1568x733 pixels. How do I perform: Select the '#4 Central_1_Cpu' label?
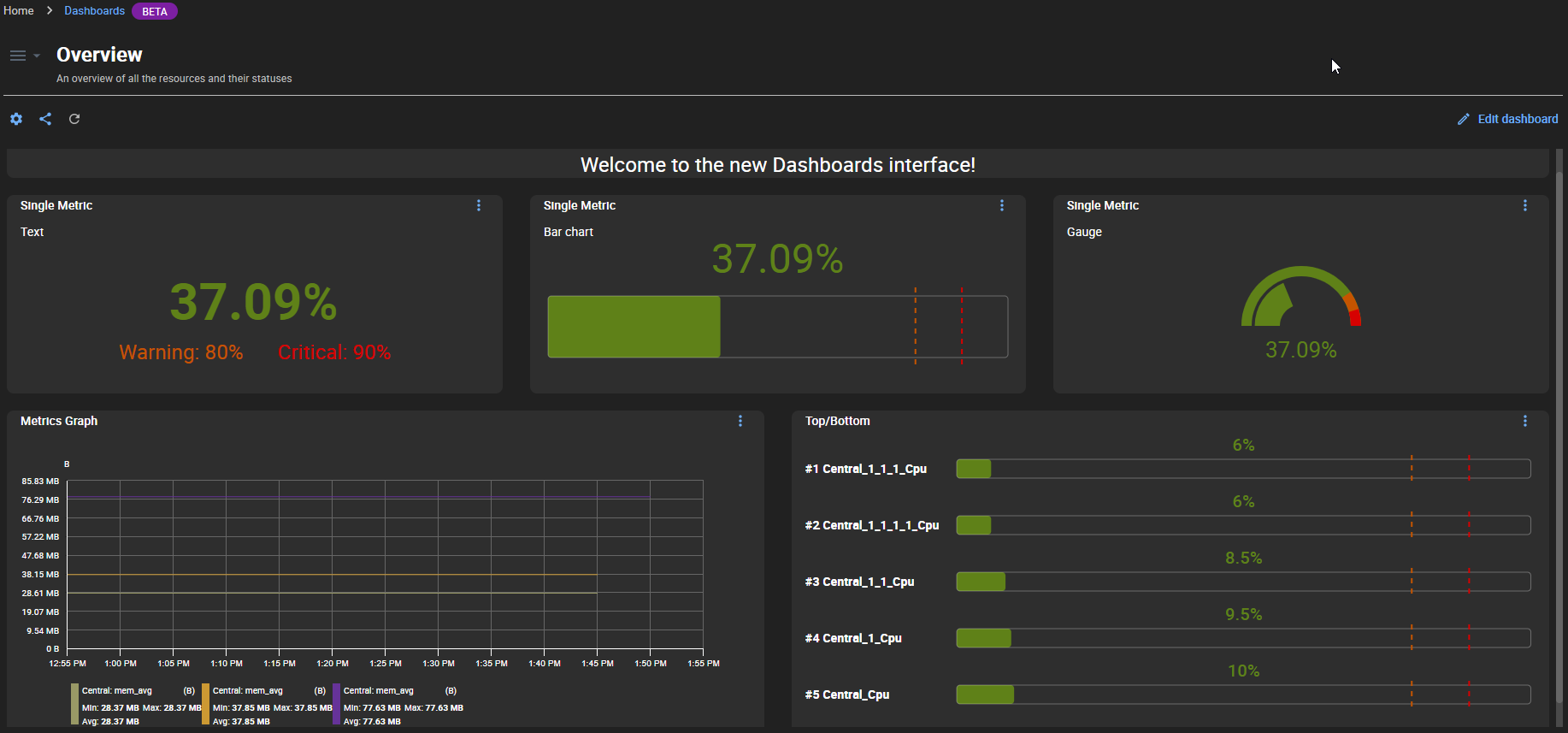coord(853,638)
